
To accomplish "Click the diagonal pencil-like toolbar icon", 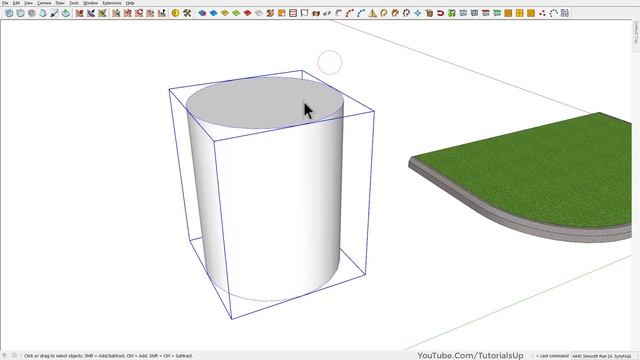I will (54, 13).
